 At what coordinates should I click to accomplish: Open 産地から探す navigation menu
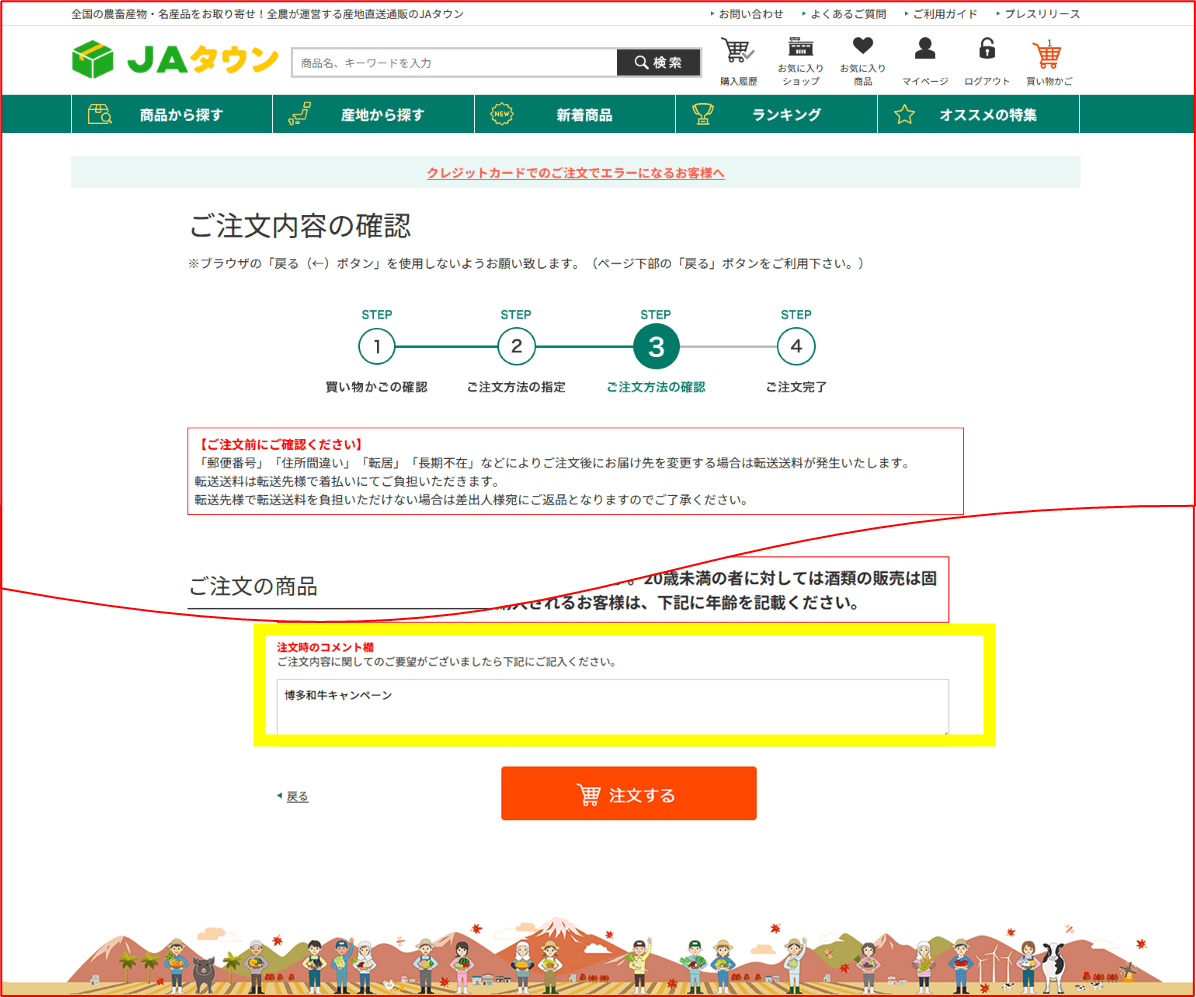click(x=373, y=115)
